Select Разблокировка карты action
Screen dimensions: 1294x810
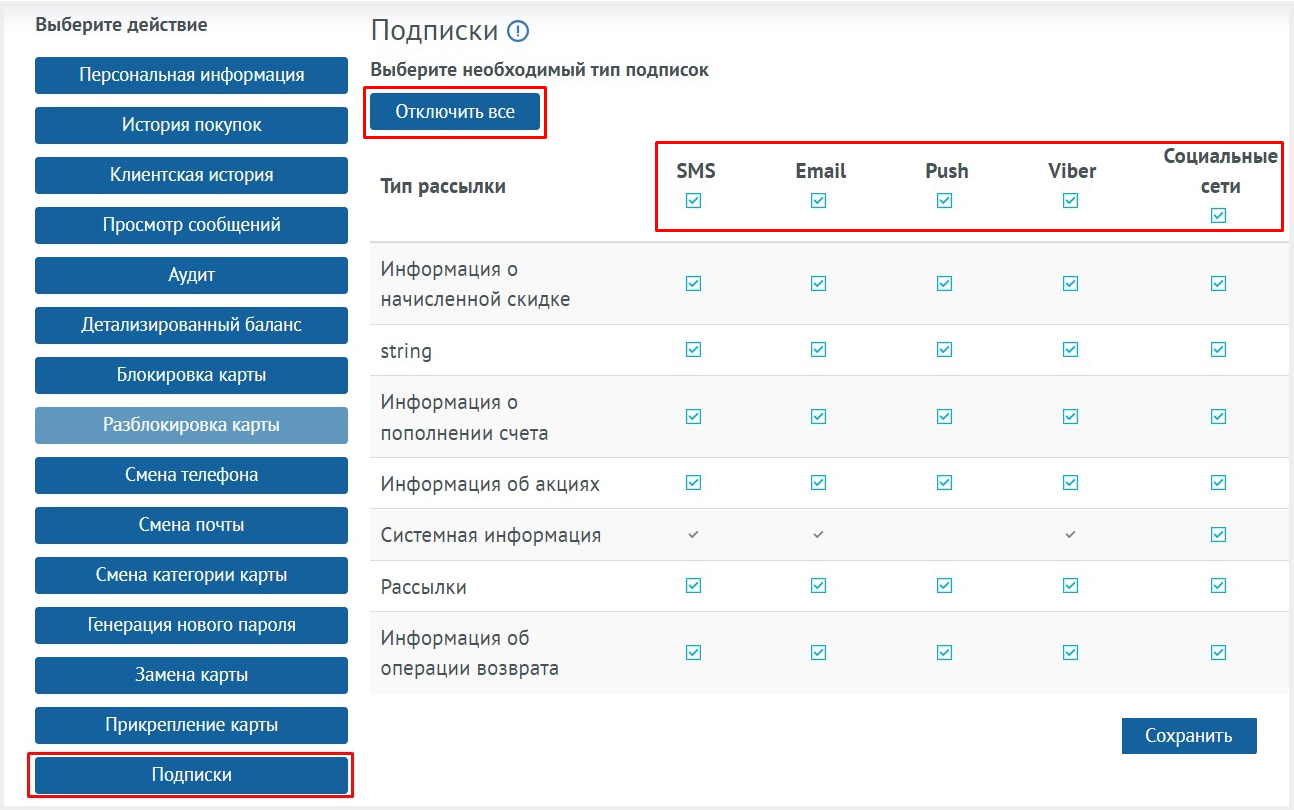pos(192,425)
